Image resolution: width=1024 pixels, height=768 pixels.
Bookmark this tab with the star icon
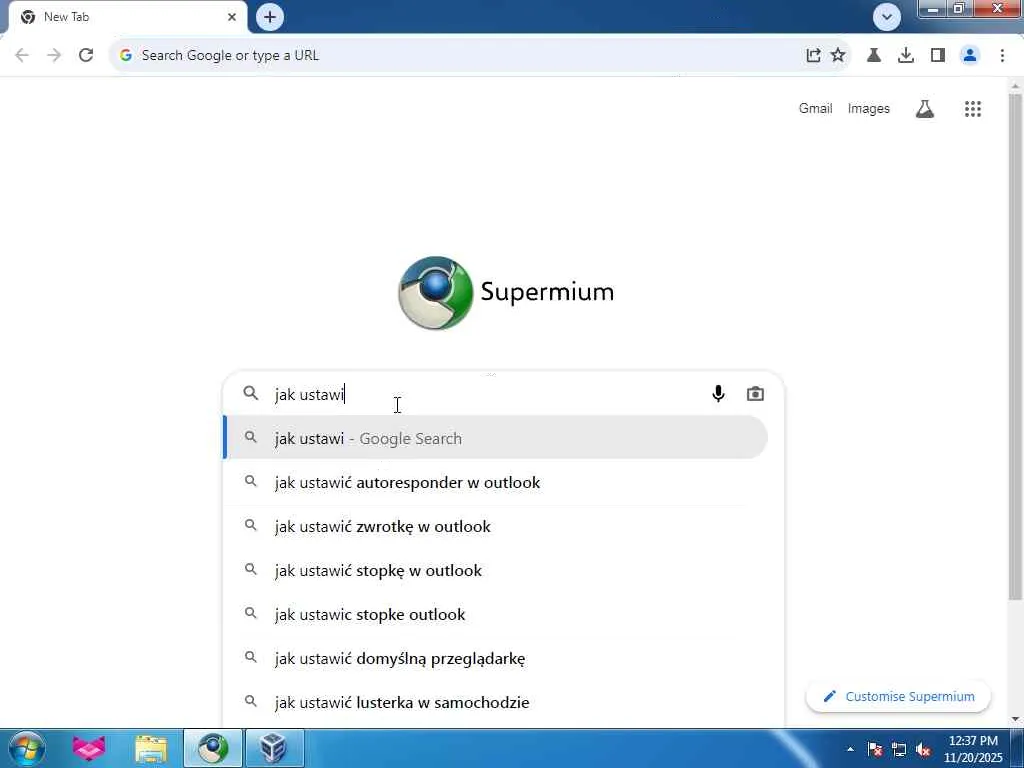click(x=838, y=56)
